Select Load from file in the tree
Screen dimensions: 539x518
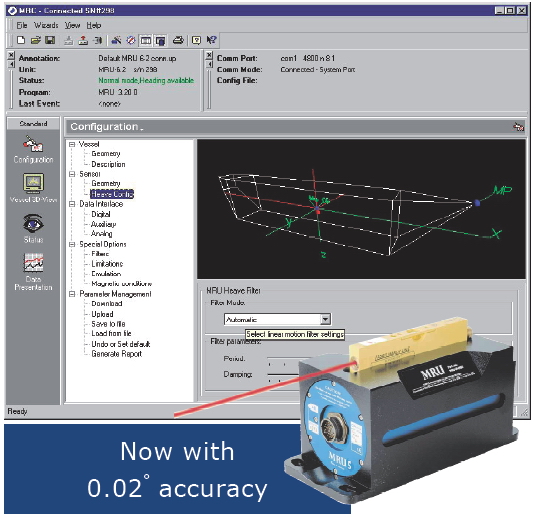(111, 333)
